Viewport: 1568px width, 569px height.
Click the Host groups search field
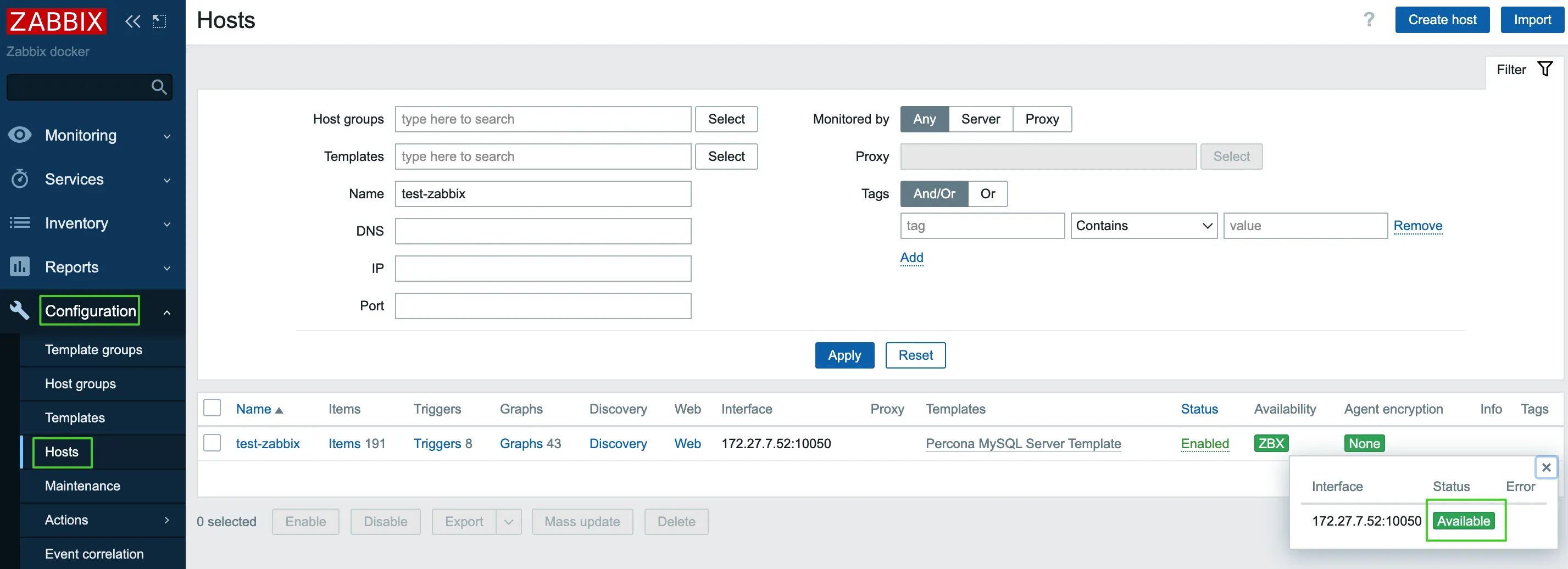[x=542, y=119]
